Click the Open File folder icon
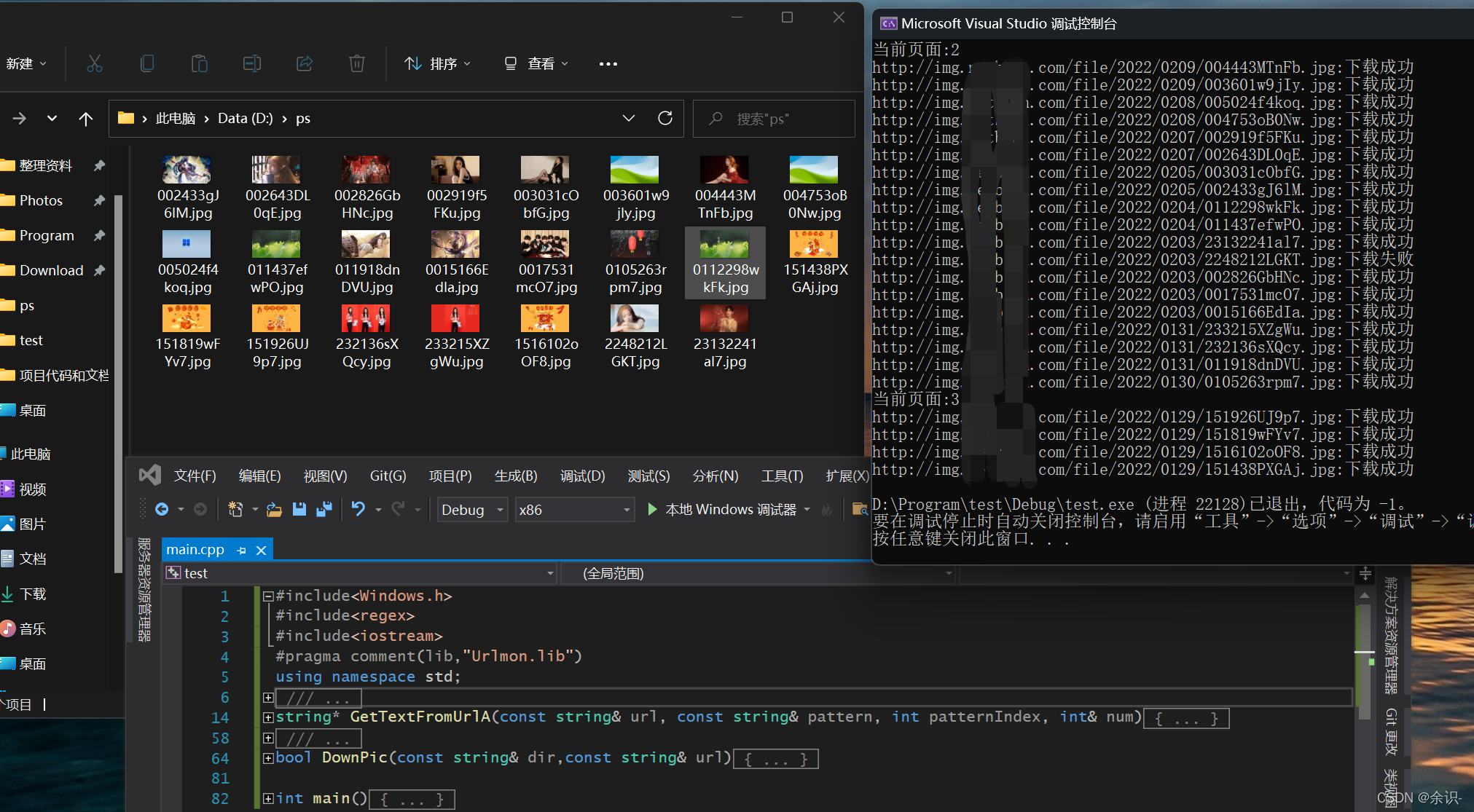 pyautogui.click(x=274, y=510)
